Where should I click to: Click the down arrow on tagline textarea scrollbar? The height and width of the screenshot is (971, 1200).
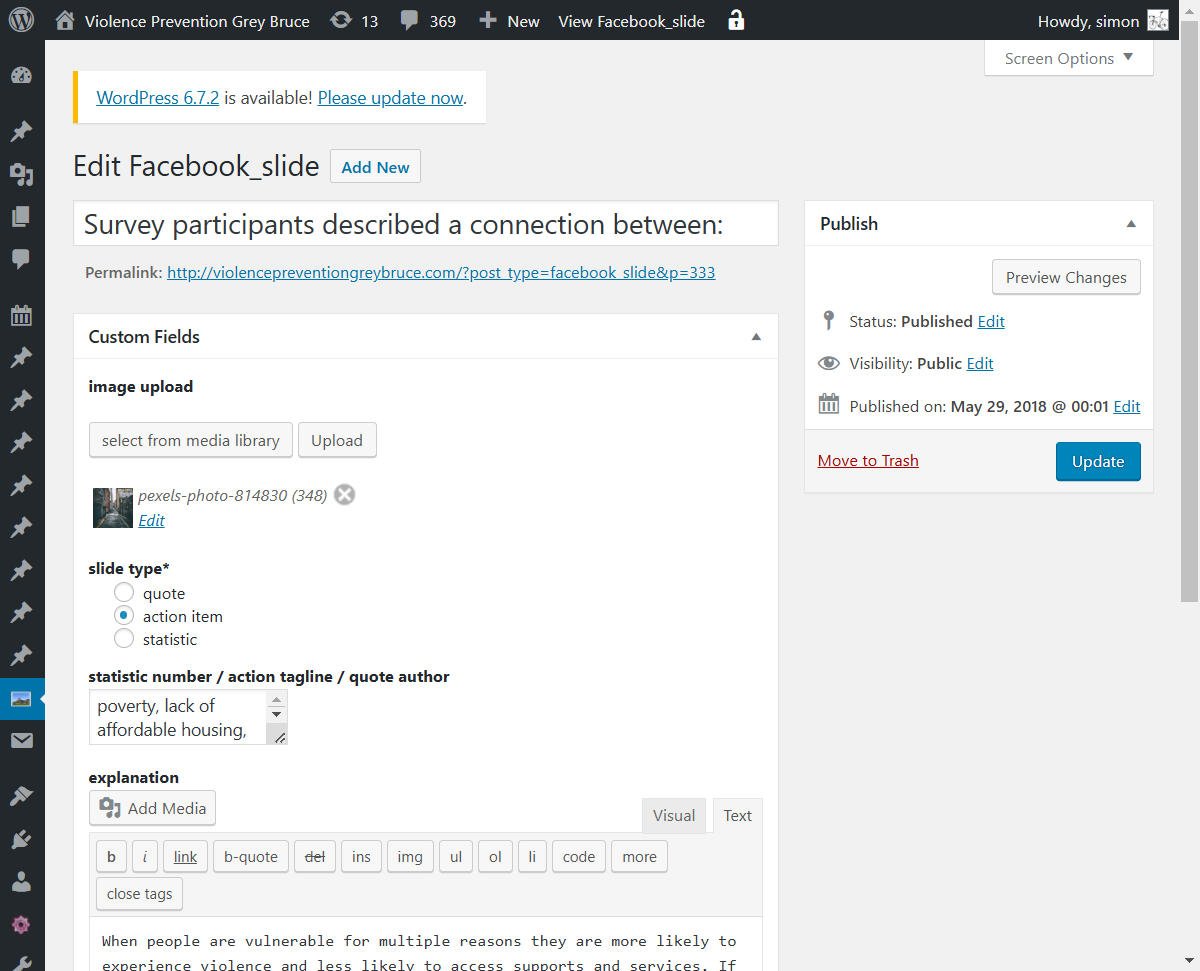click(277, 715)
